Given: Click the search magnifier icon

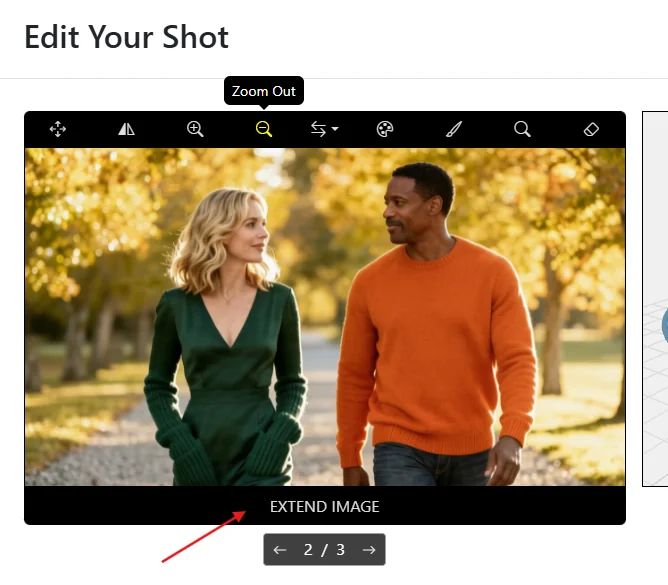Looking at the screenshot, I should (x=522, y=129).
